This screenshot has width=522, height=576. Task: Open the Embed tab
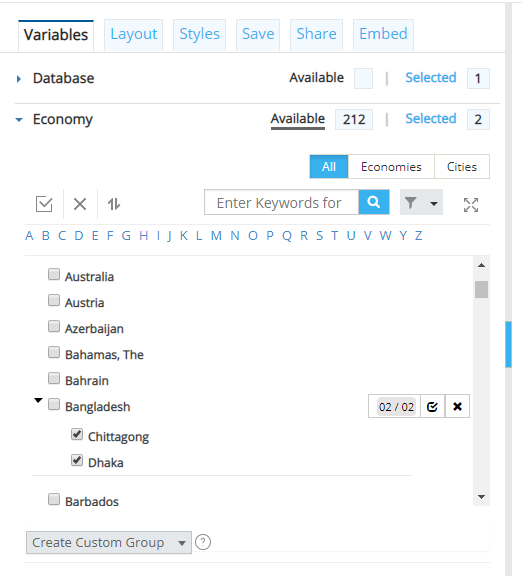pyautogui.click(x=383, y=35)
